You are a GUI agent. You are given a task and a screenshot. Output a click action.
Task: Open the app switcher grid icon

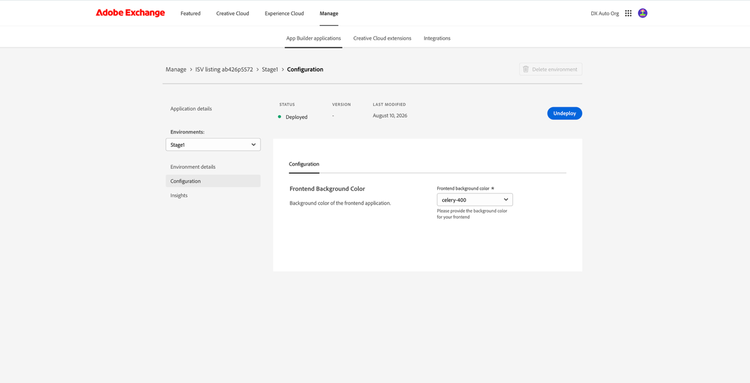pyautogui.click(x=628, y=13)
